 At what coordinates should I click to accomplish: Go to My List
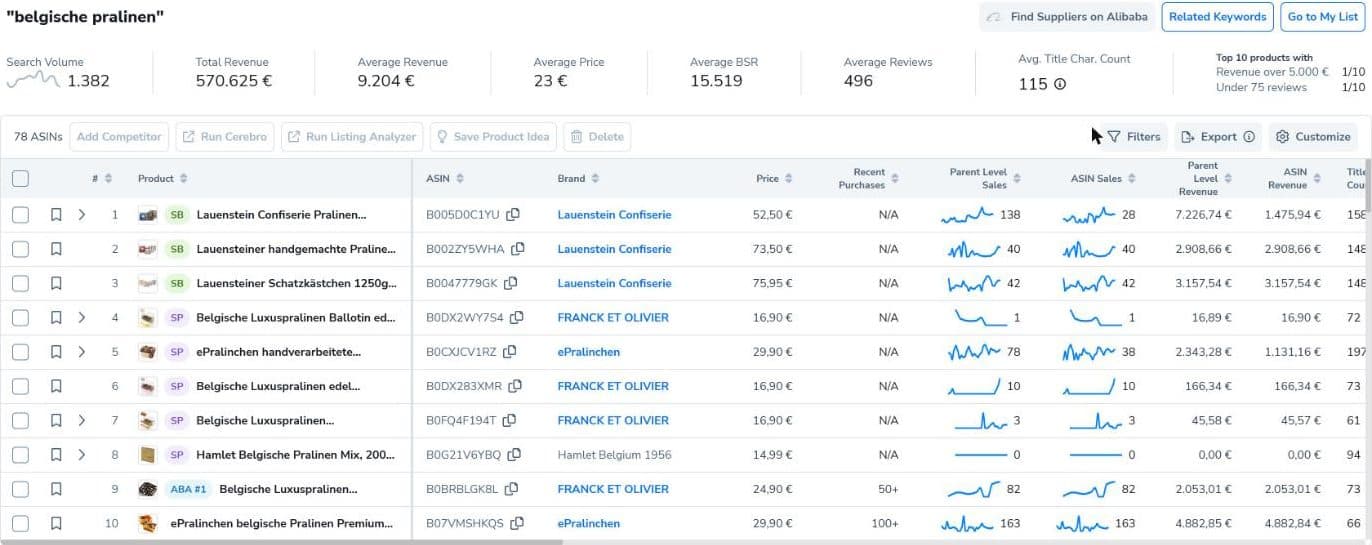[x=1322, y=17]
